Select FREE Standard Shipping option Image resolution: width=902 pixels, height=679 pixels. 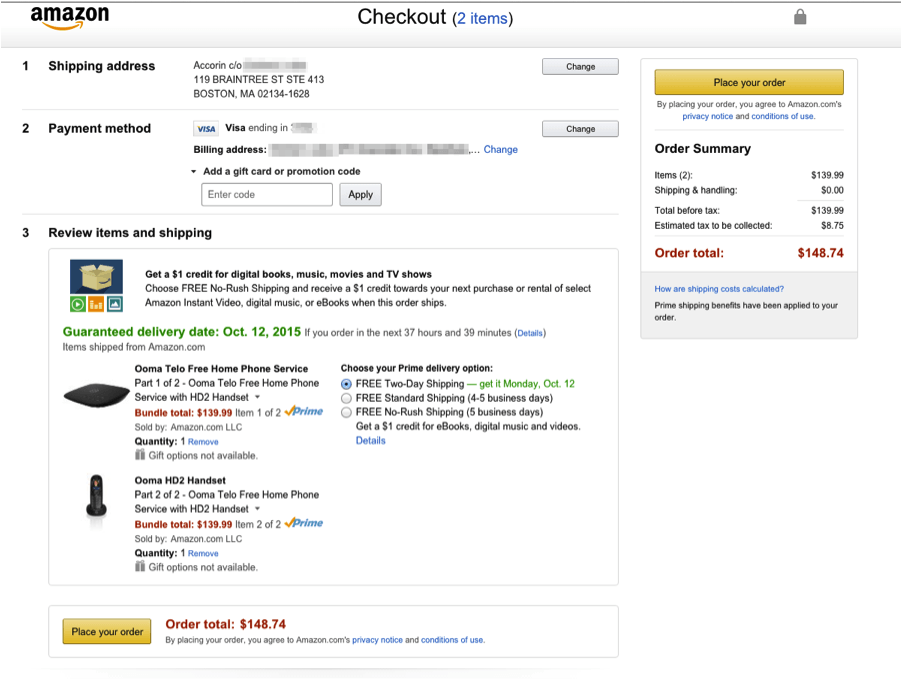[347, 398]
